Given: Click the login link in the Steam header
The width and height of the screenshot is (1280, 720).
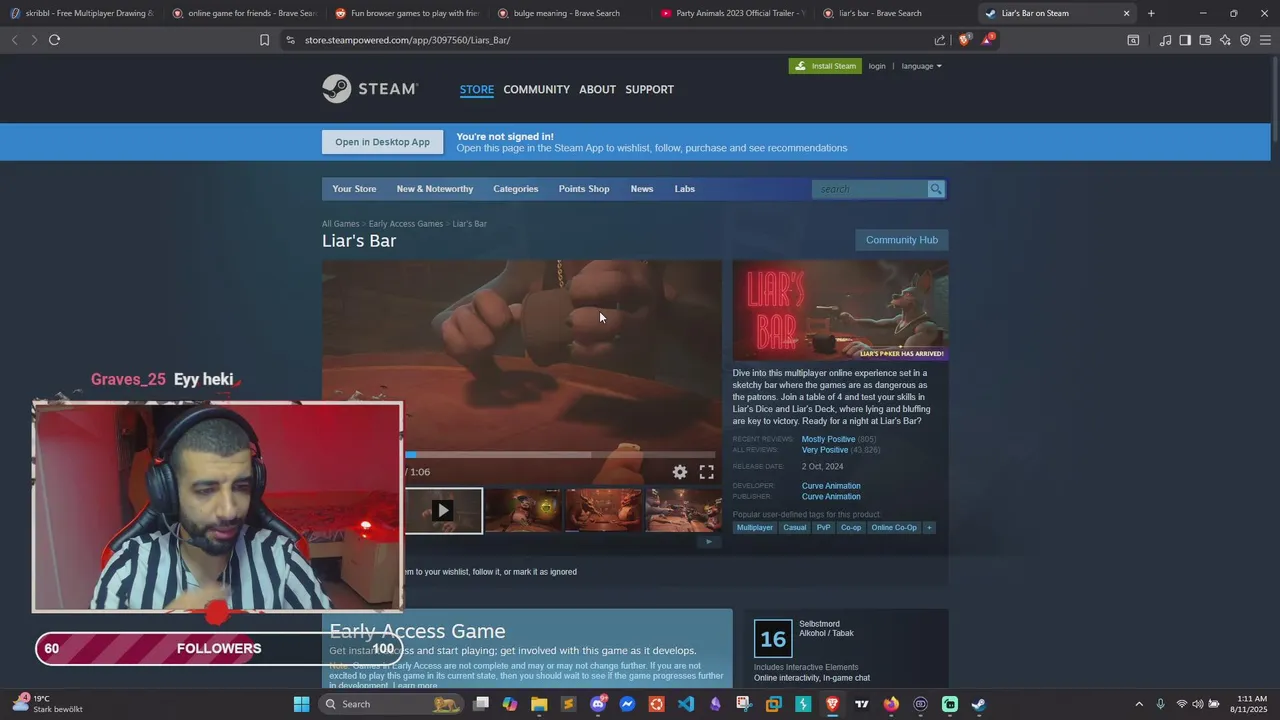Looking at the screenshot, I should pos(877,66).
